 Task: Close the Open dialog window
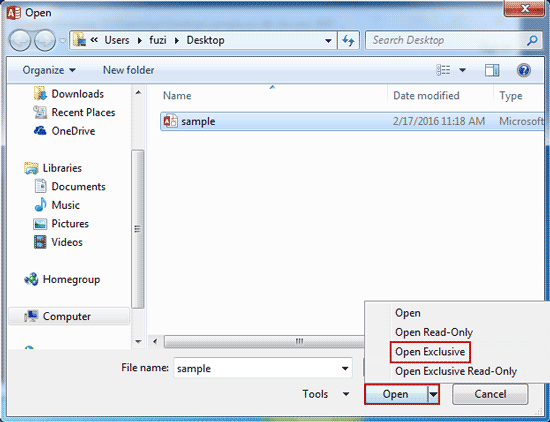[525, 9]
